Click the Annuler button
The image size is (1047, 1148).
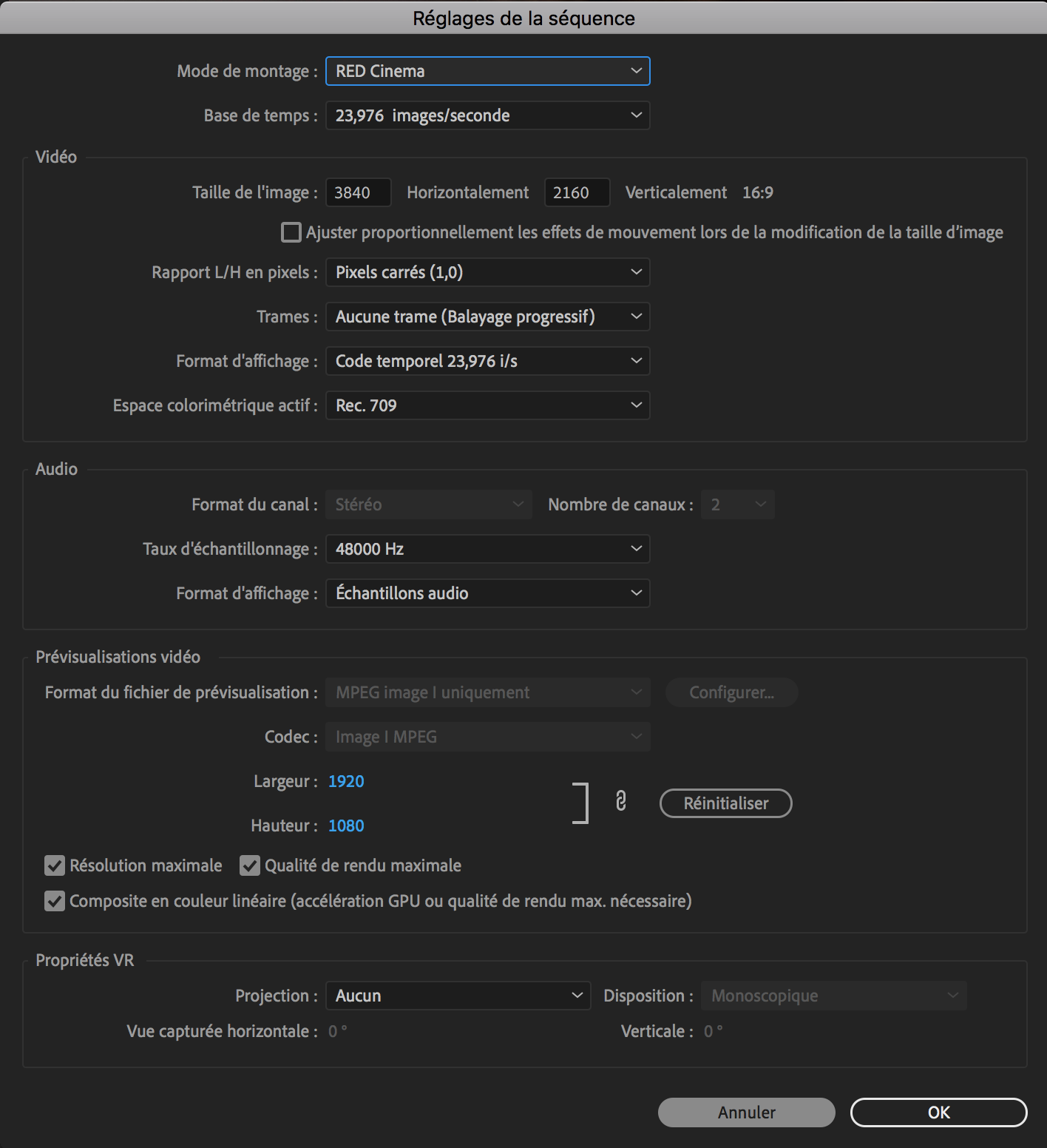(x=746, y=1112)
